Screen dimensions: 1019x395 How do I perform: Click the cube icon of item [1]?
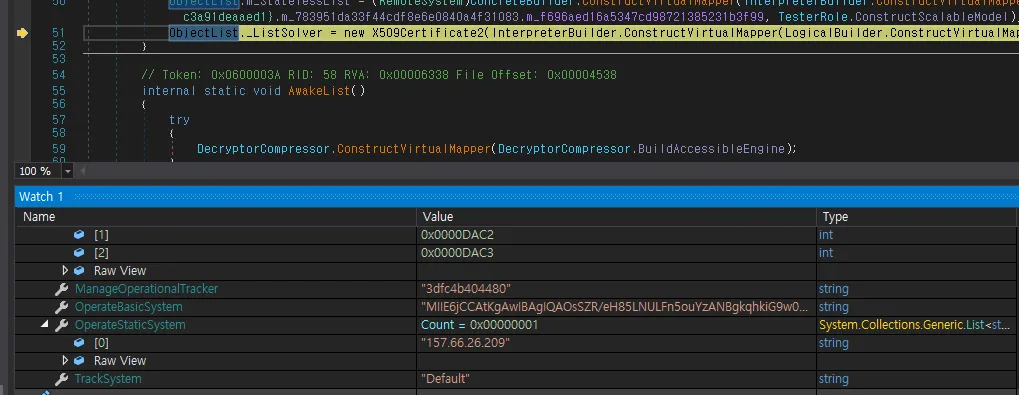pos(79,235)
